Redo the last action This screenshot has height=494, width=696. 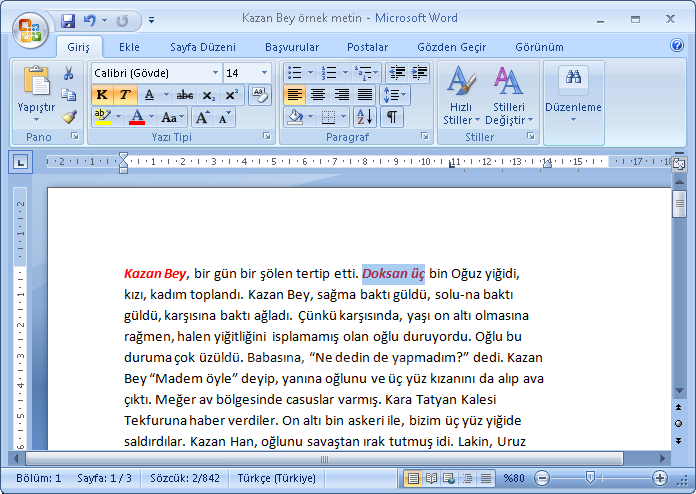[122, 20]
